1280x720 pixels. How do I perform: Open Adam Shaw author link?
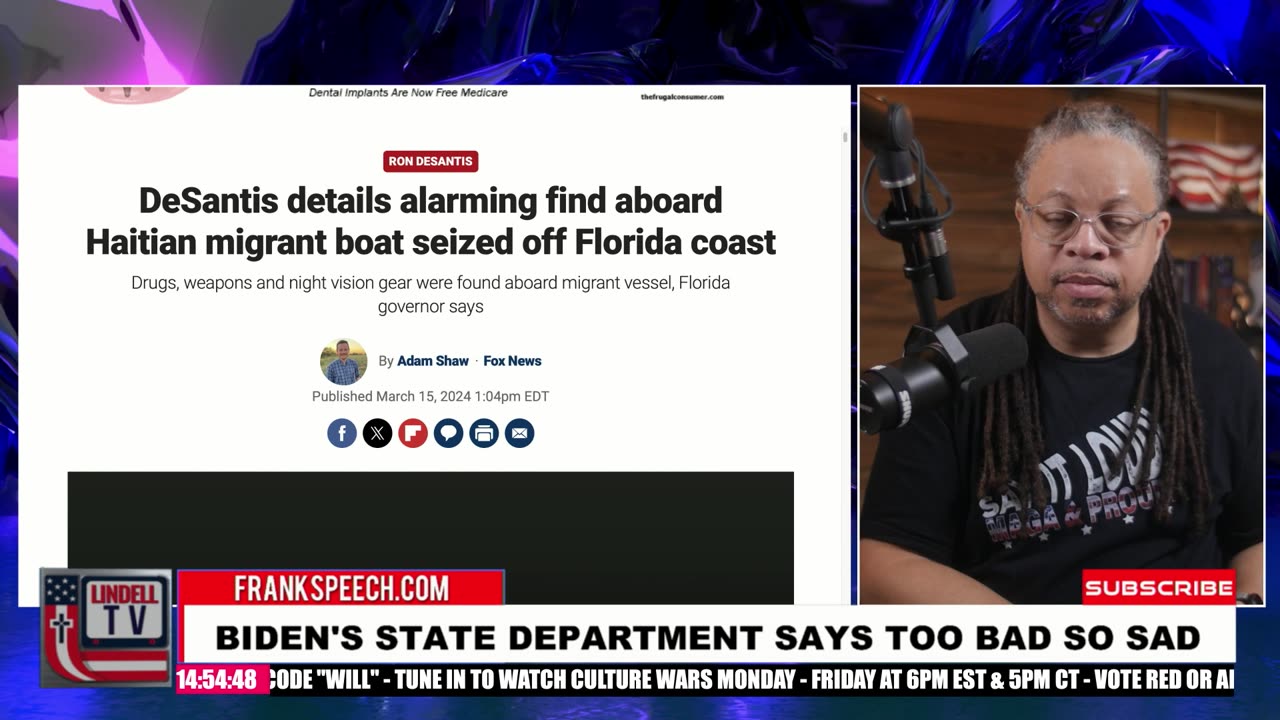pos(433,361)
